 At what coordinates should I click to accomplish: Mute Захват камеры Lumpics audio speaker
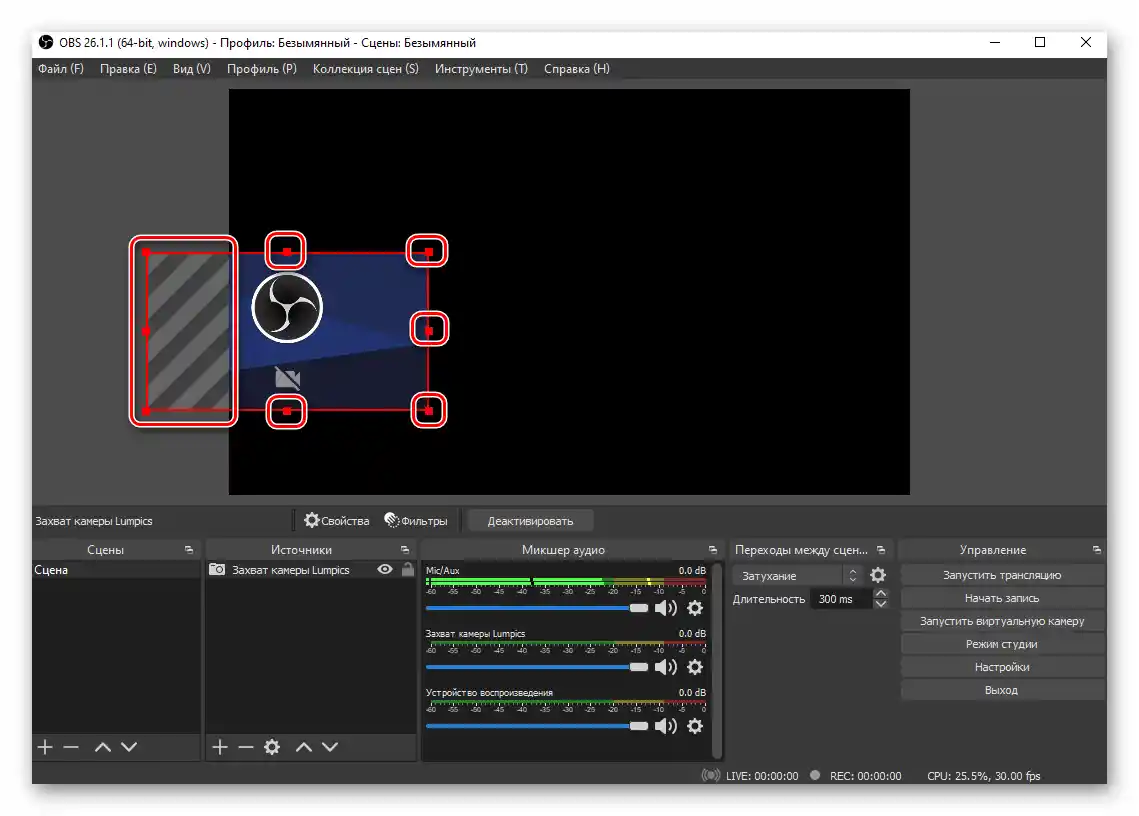665,667
